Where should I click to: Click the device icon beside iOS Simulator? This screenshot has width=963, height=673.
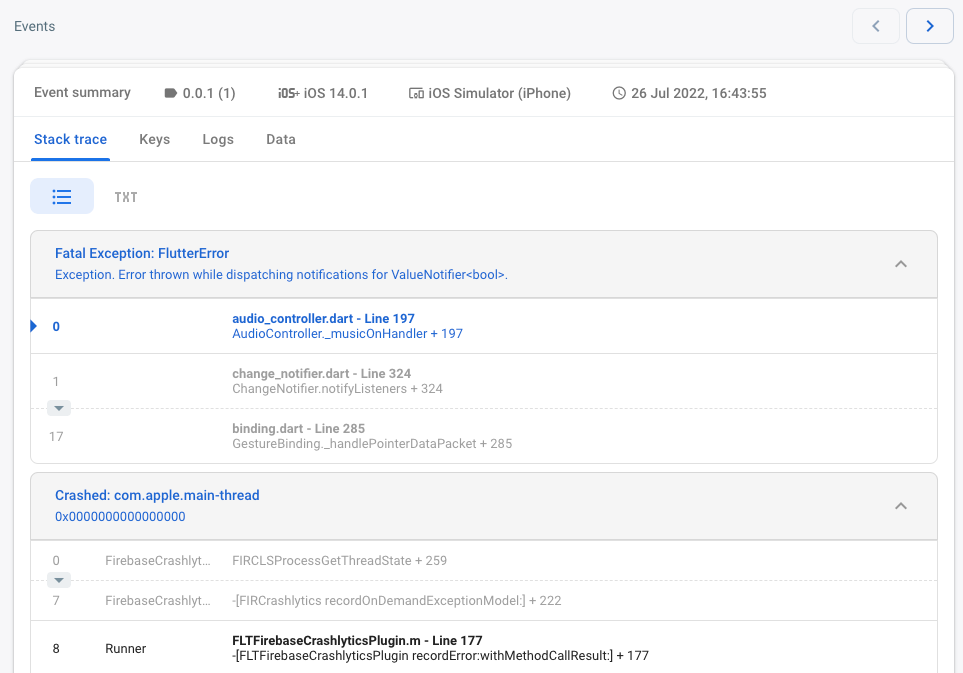tap(416, 93)
